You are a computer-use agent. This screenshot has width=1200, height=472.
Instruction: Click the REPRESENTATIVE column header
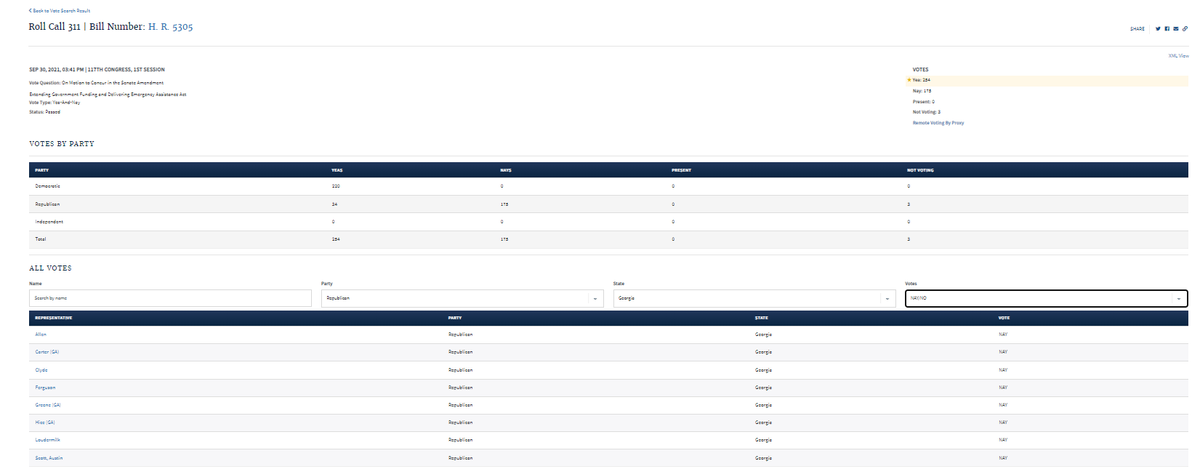pyautogui.click(x=55, y=317)
